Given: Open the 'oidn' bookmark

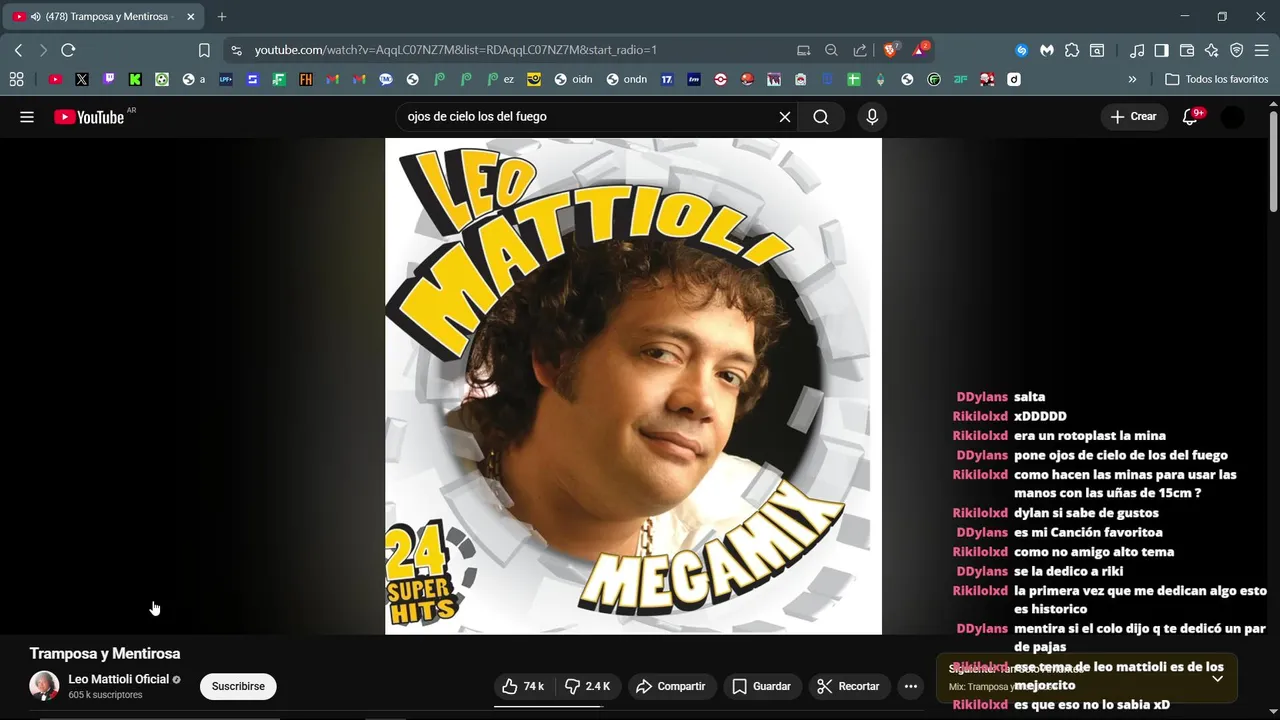Looking at the screenshot, I should [x=573, y=79].
